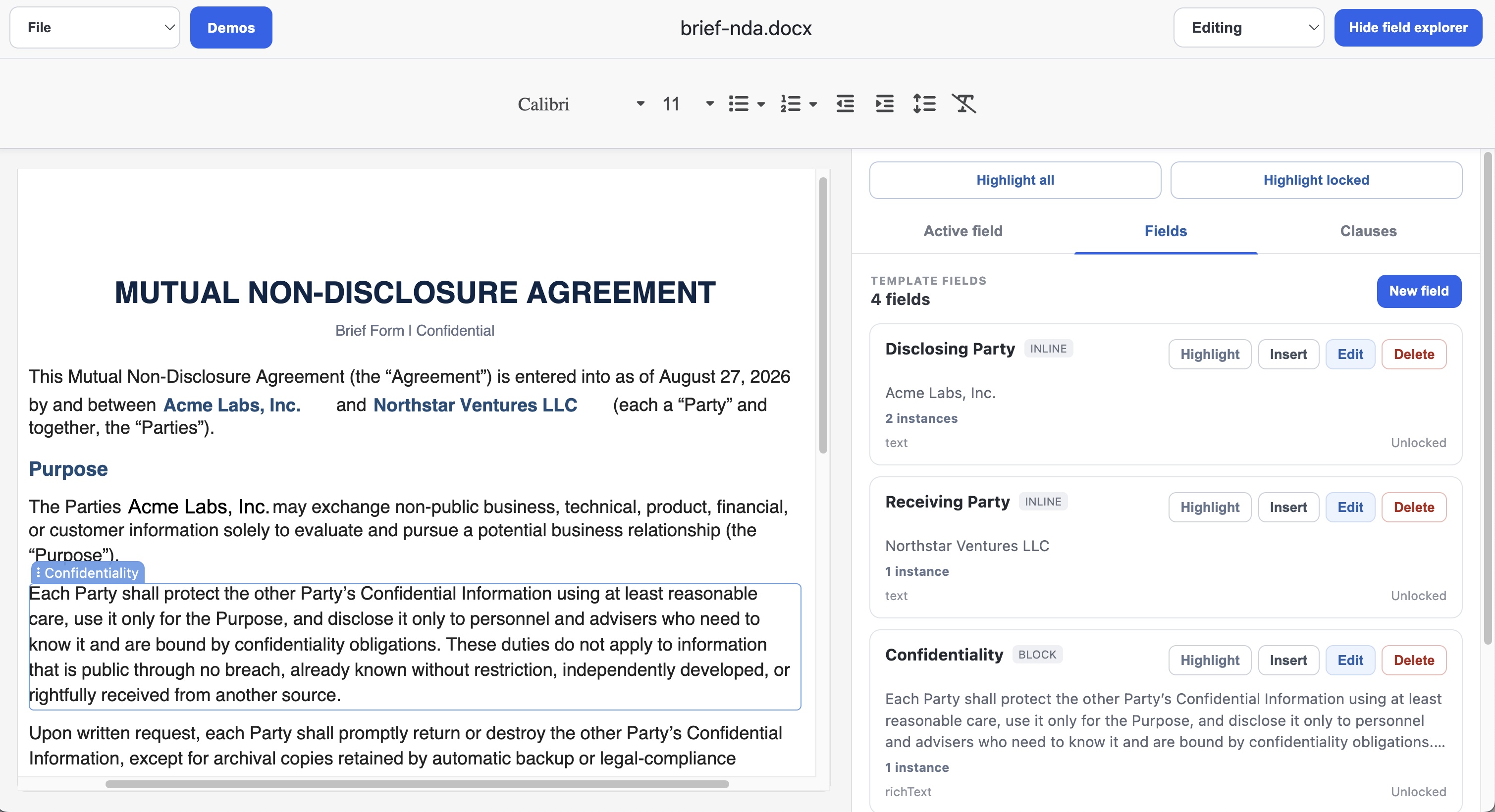Delete the Confidentiality field

click(1414, 660)
